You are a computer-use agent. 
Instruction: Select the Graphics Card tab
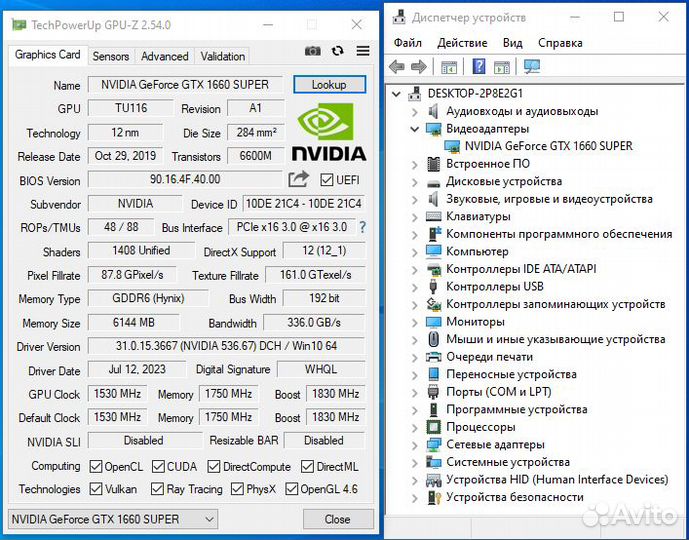click(47, 55)
